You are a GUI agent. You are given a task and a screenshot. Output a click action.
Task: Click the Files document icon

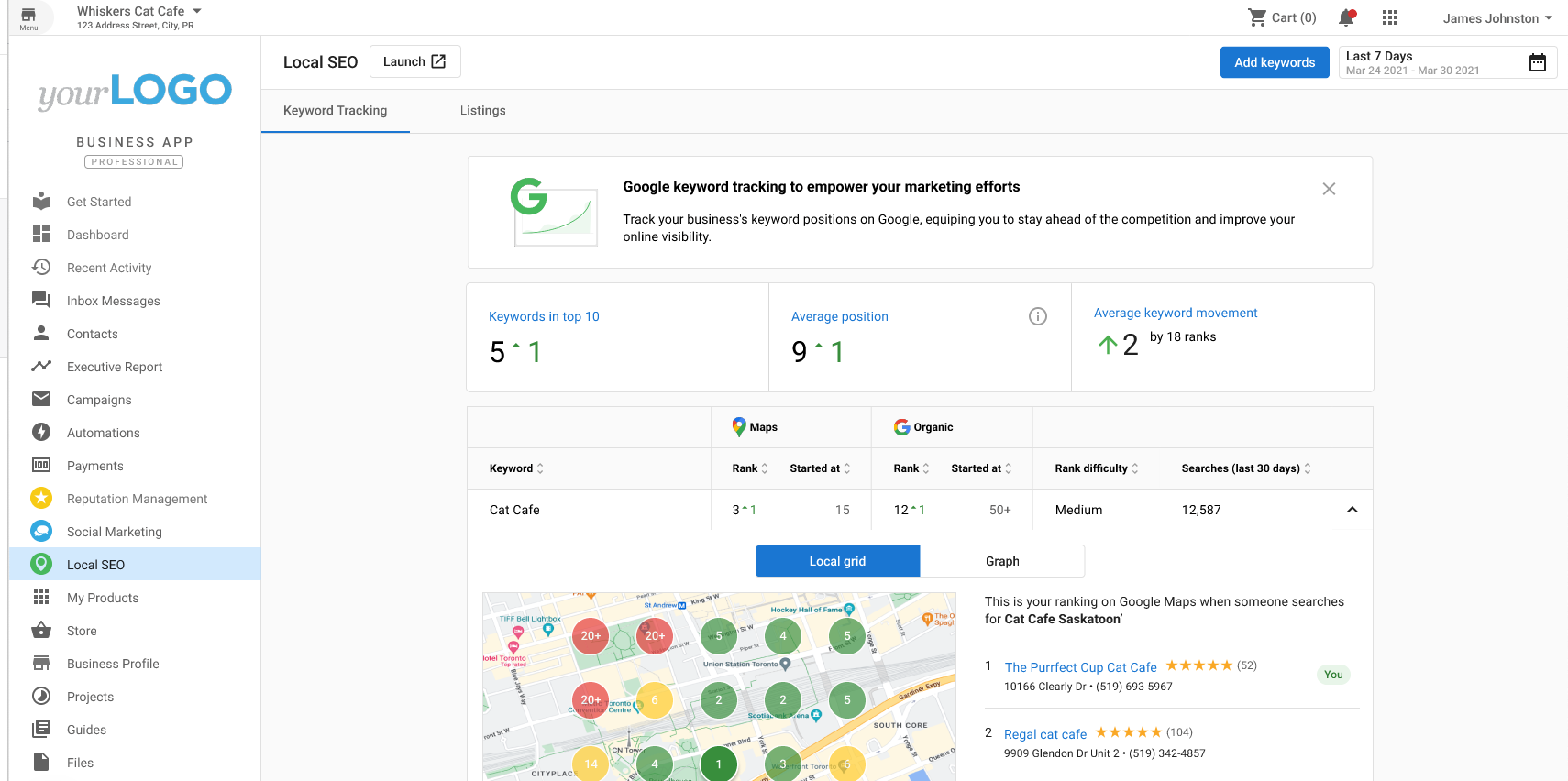click(x=41, y=763)
